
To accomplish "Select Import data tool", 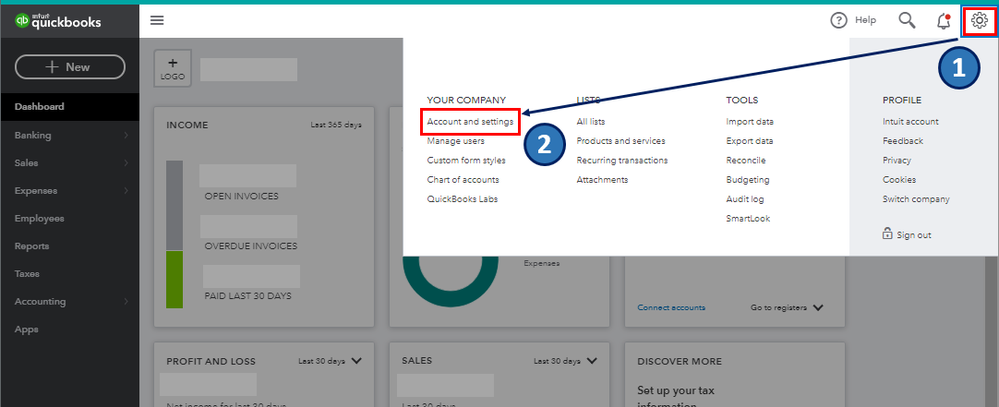I will tap(750, 122).
